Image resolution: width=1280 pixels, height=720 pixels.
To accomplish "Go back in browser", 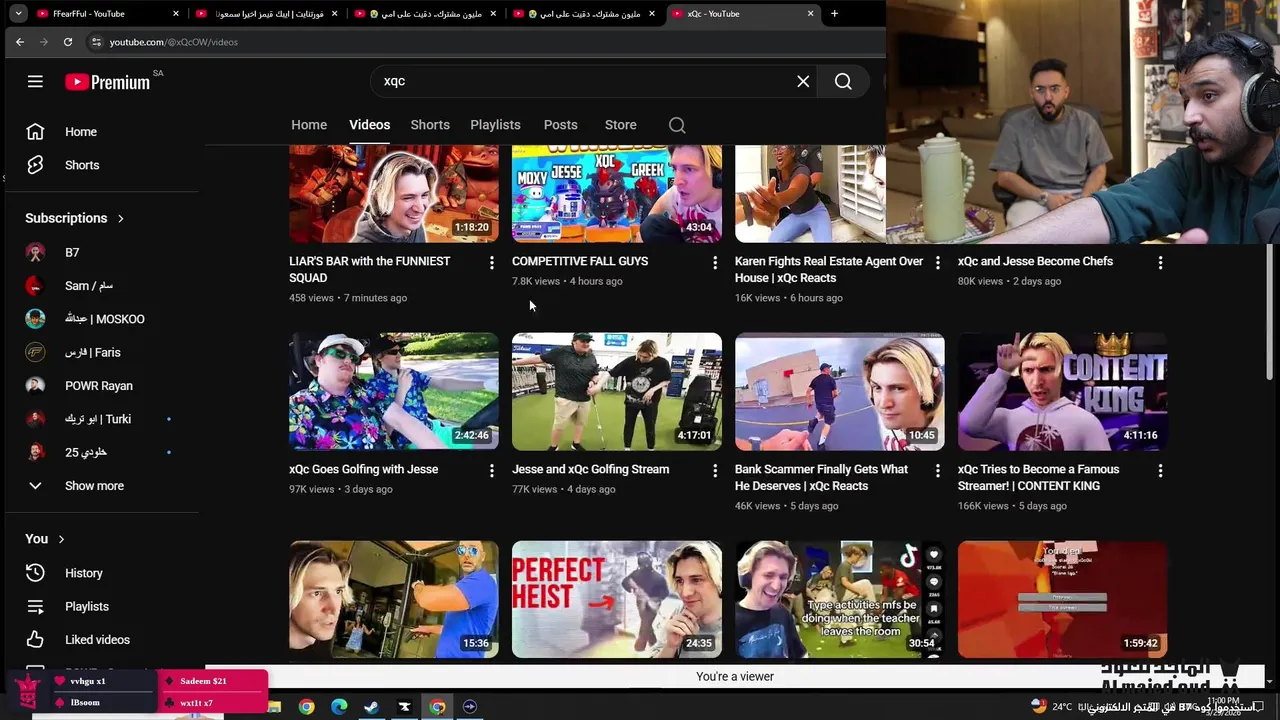I will point(19,42).
